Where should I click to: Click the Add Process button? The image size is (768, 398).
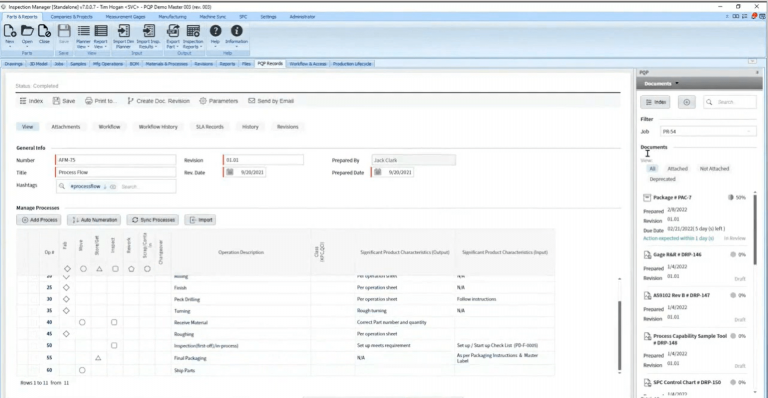coord(39,220)
